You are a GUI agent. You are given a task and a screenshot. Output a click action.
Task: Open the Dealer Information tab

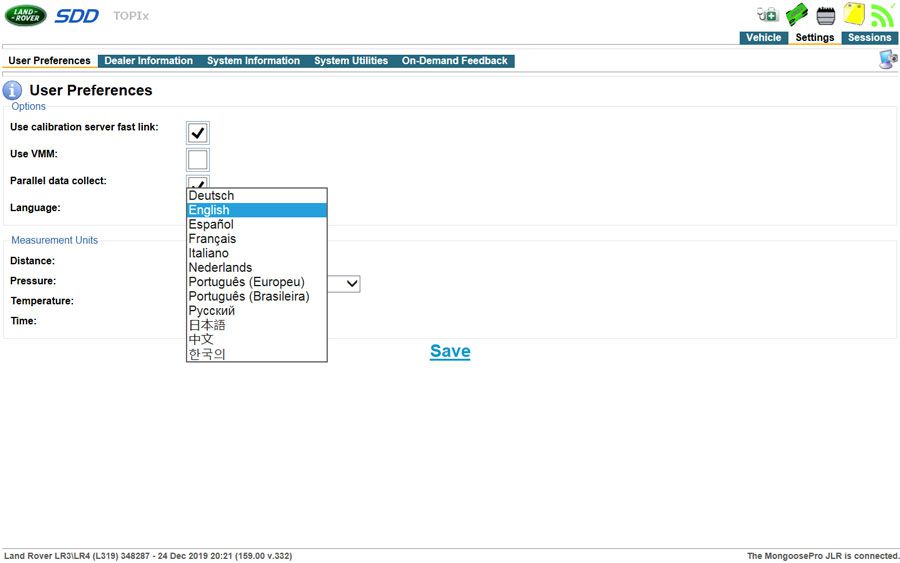point(149,61)
